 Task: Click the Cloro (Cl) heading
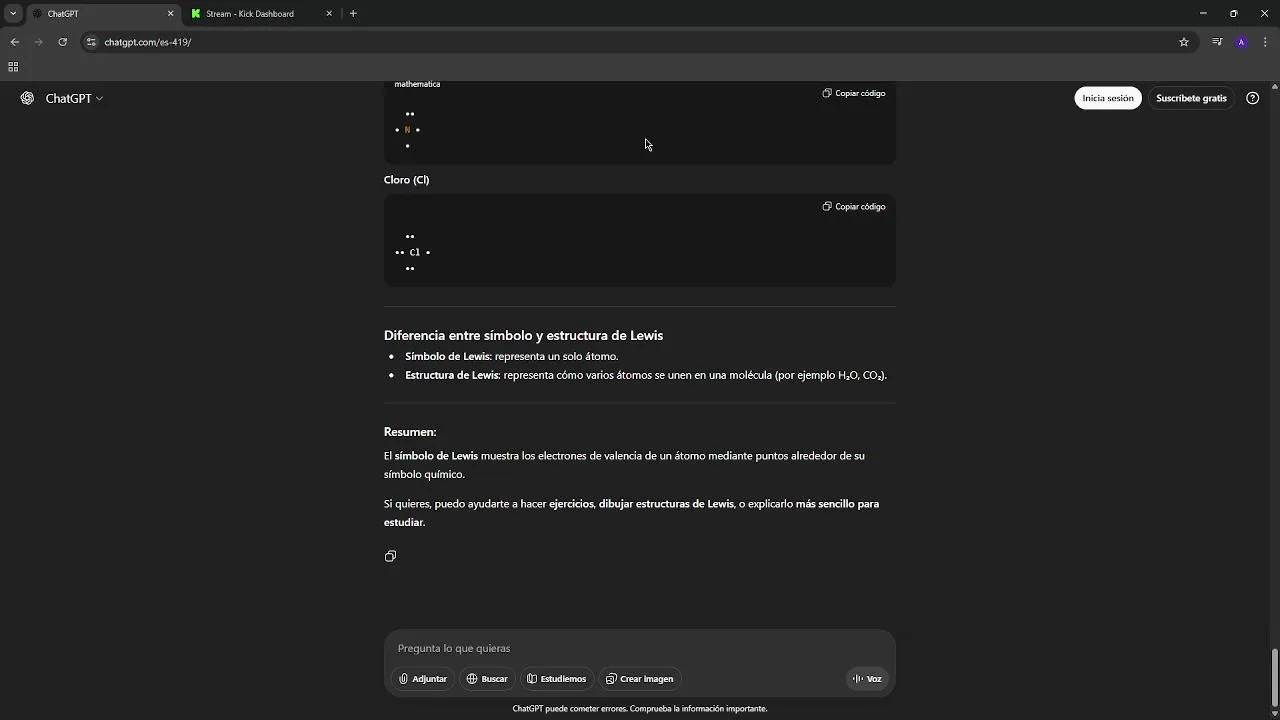coord(406,180)
